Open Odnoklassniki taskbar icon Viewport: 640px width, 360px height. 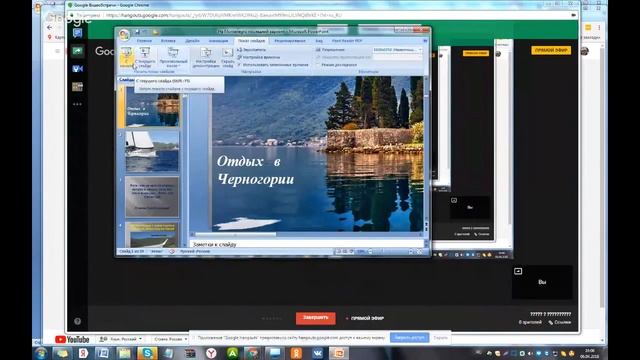(x=296, y=353)
